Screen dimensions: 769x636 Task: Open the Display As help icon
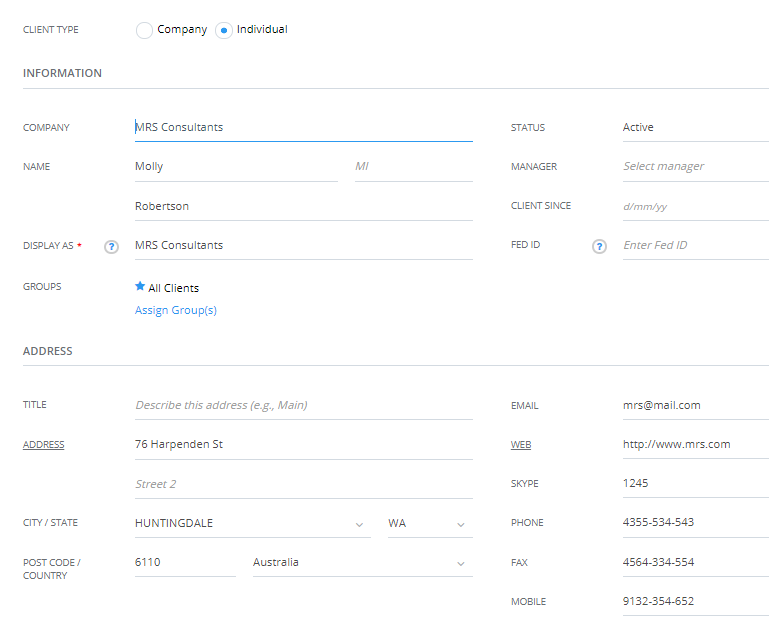click(x=111, y=247)
